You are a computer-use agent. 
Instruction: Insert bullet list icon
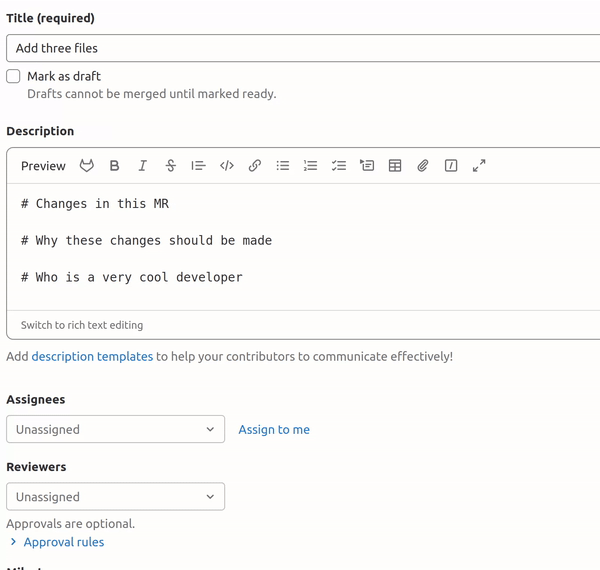tap(283, 166)
